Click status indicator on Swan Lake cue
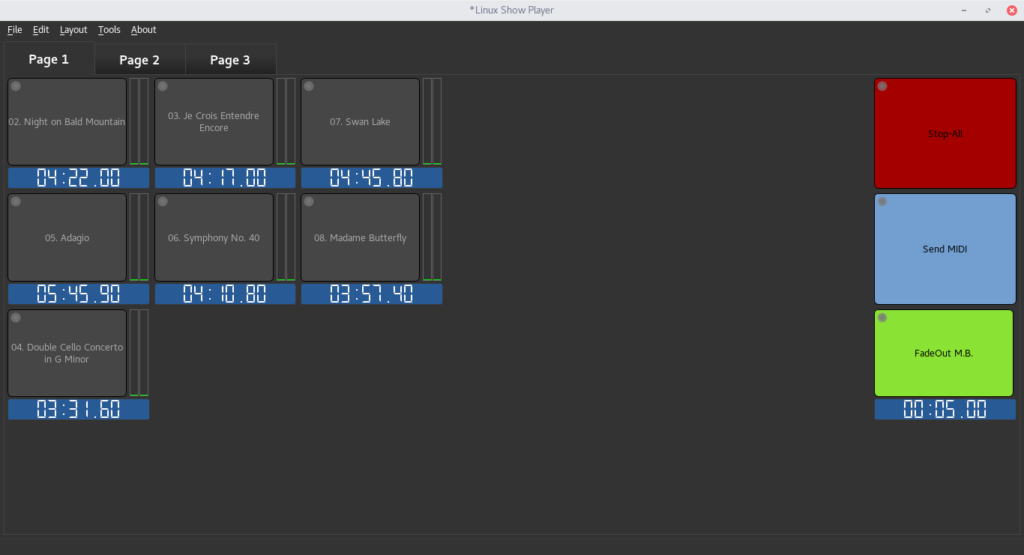This screenshot has height=555, width=1024. coord(309,87)
